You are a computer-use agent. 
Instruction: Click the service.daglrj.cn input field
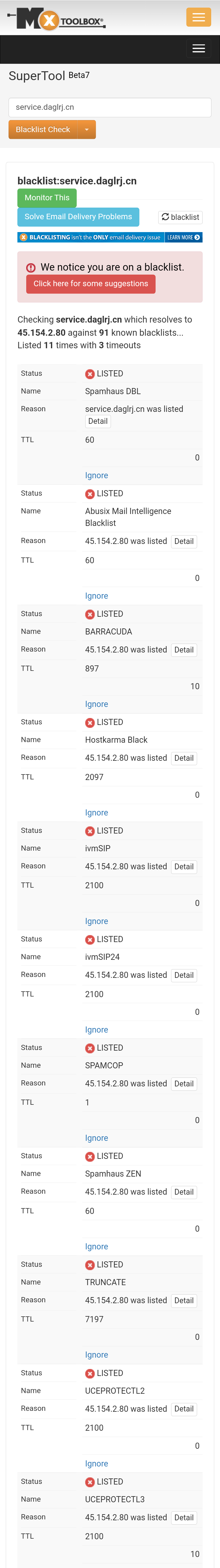click(110, 107)
